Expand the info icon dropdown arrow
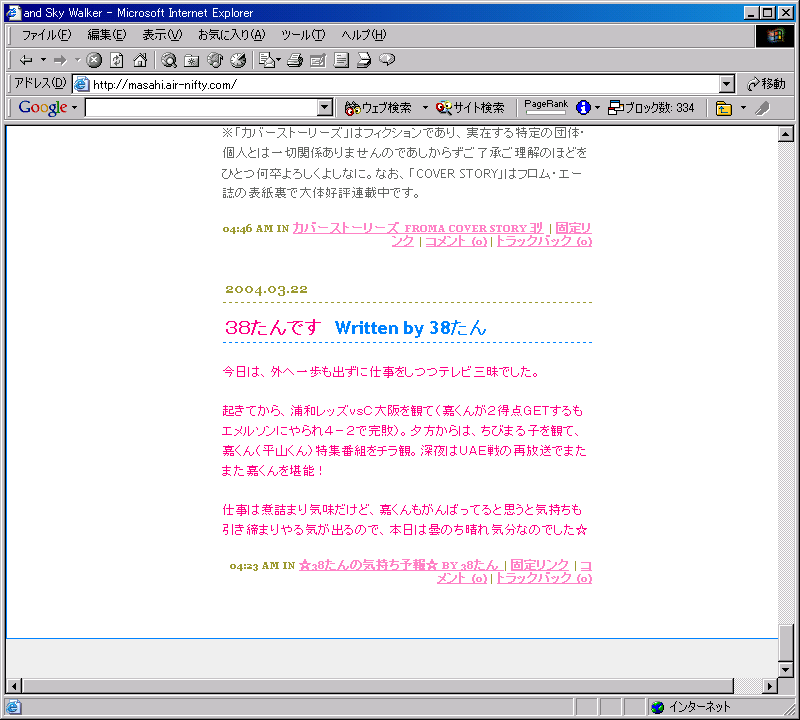 [x=597, y=108]
